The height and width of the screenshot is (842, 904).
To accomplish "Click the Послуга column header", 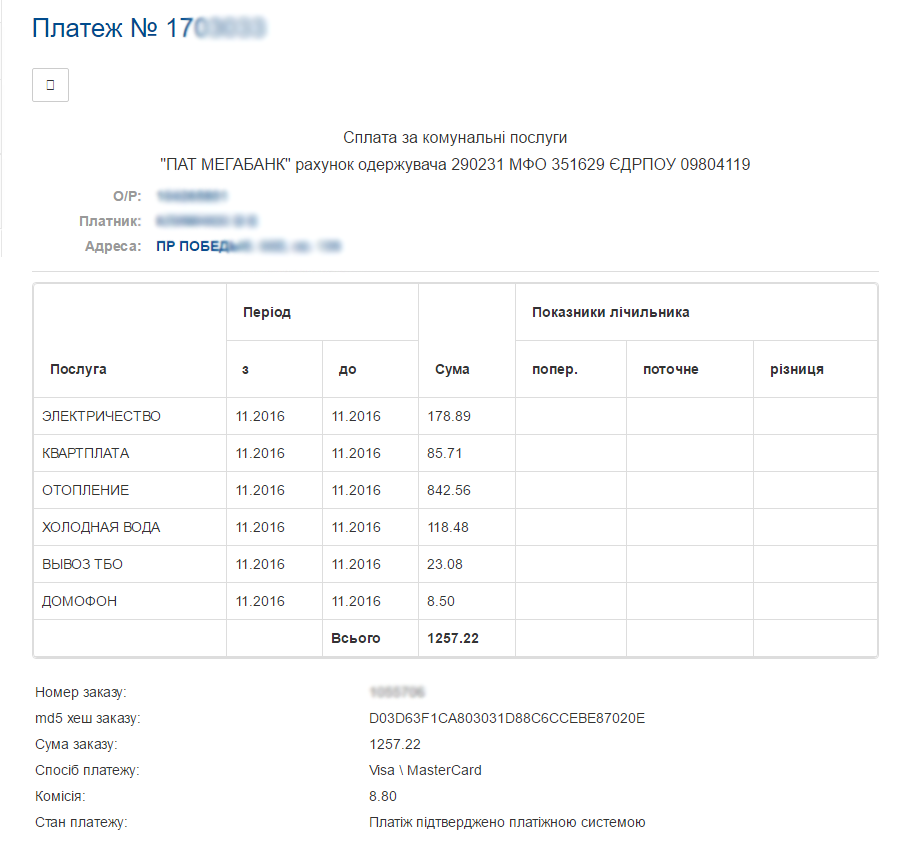I will [78, 369].
